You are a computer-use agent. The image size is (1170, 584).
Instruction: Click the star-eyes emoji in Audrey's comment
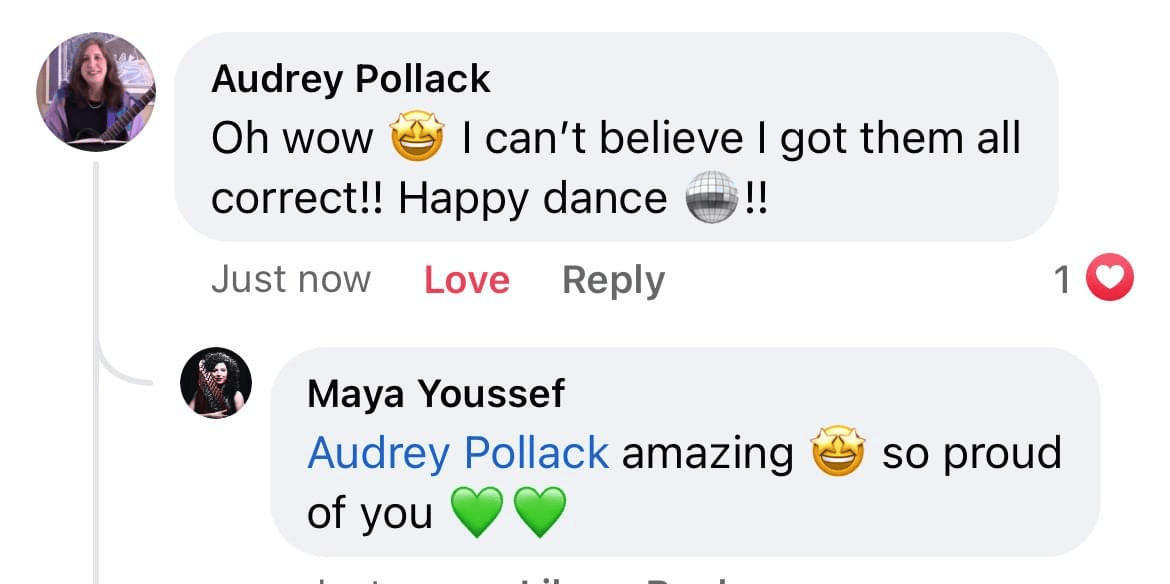click(x=418, y=139)
